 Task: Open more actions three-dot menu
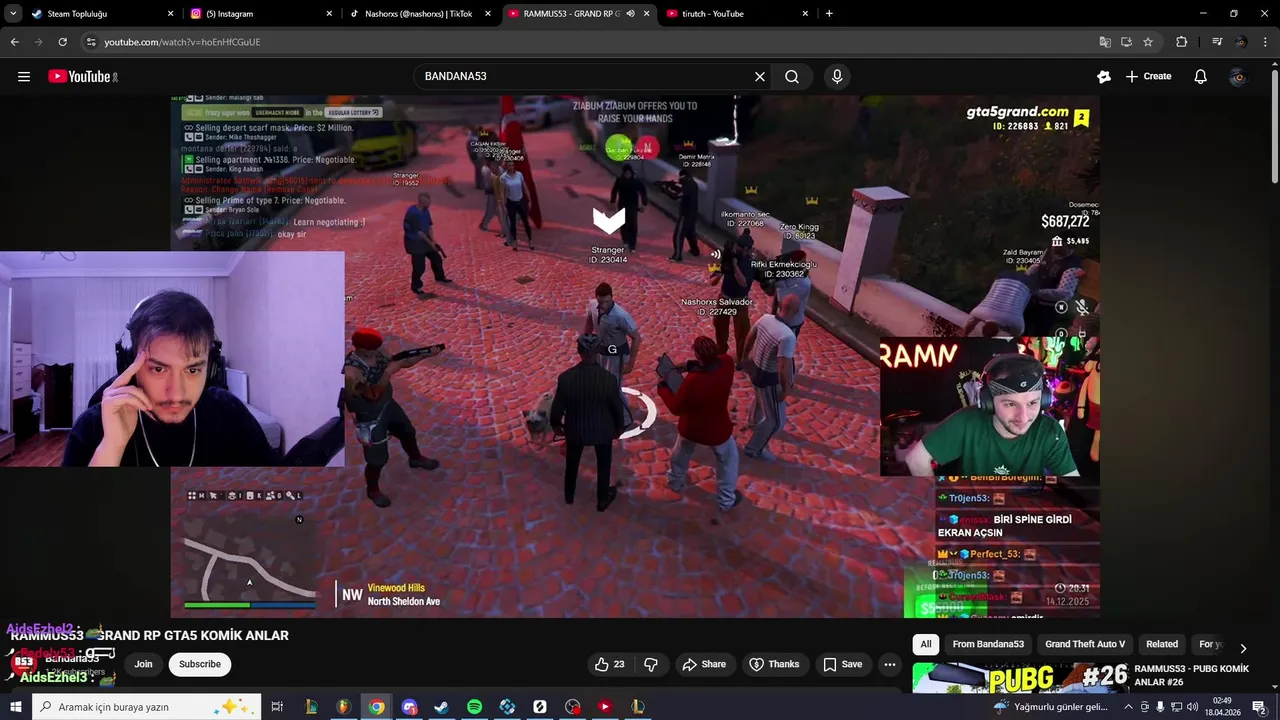[890, 664]
